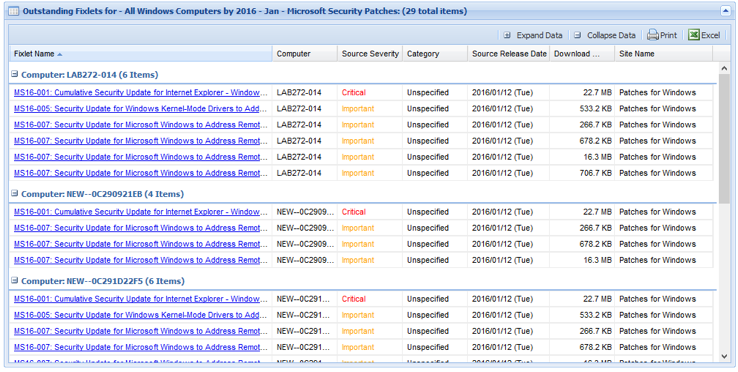738x372 pixels.
Task: Open the 266.7 KB MS16-007 link for LAB272-014
Action: [x=141, y=125]
